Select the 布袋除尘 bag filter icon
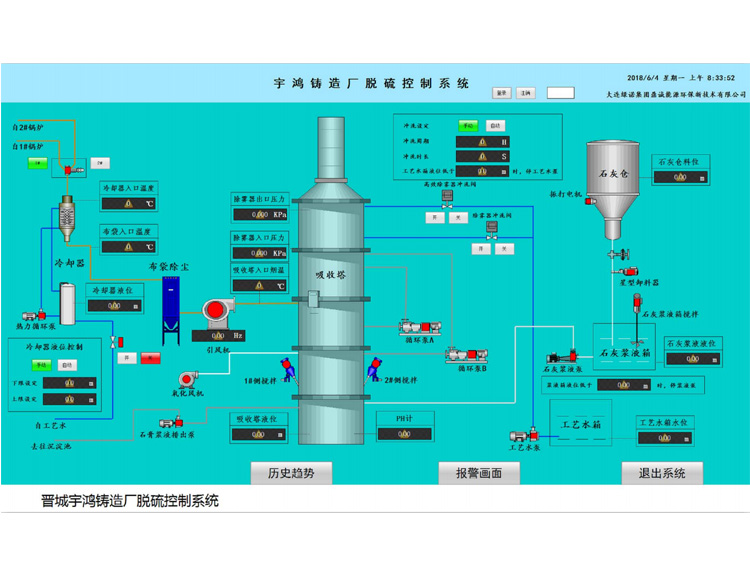The width and height of the screenshot is (750, 563). point(171,310)
